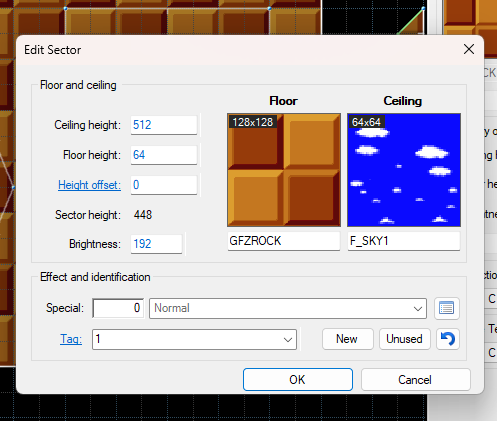Viewport: 497px width, 421px height.
Task: Click the New tag button
Action: click(347, 339)
